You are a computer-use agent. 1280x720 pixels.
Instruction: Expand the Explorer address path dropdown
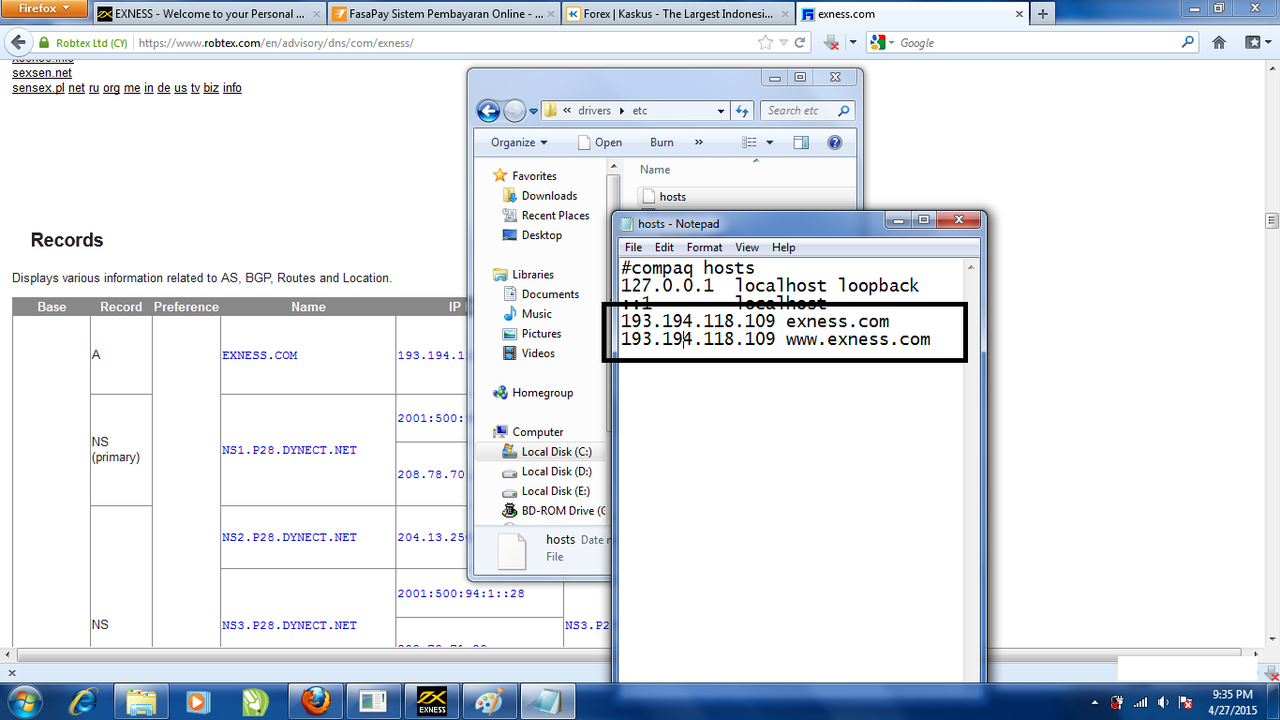721,111
